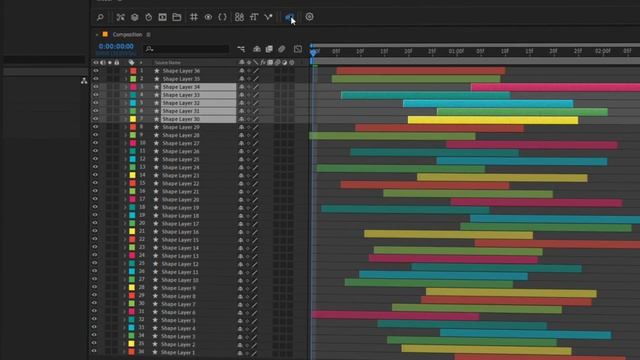The image size is (640, 360).
Task: Expand Shape Layer 35 properties
Action: click(126, 79)
